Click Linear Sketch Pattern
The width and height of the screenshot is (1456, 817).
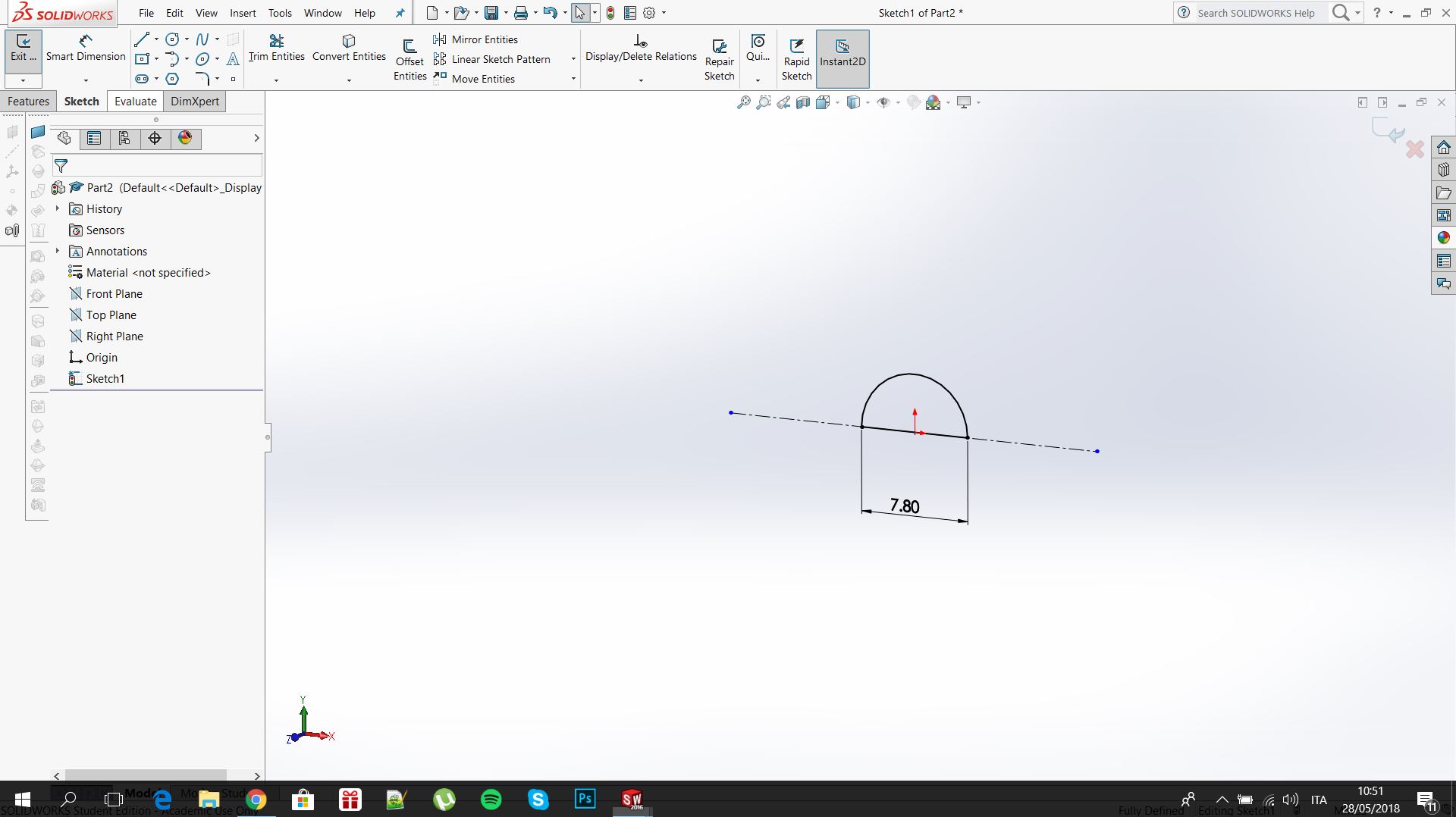492,59
